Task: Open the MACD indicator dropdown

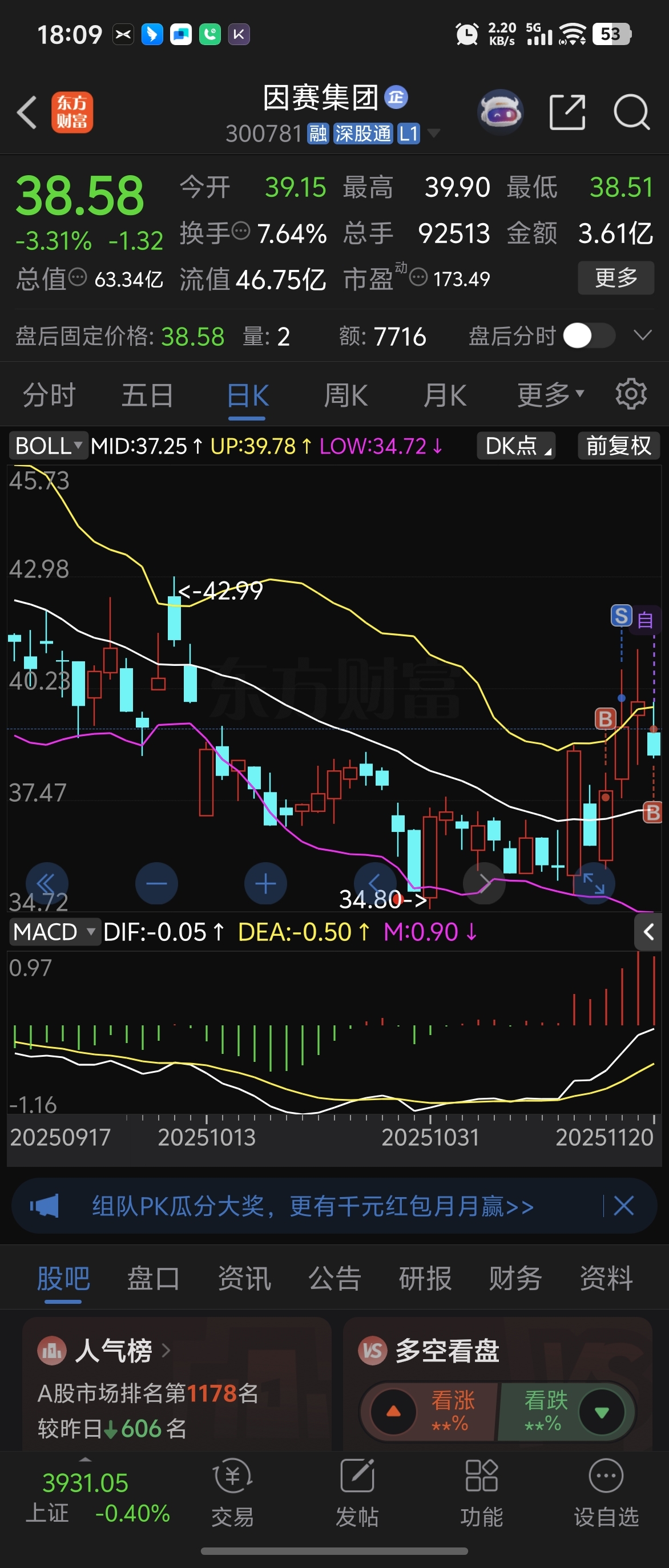Action: 55,932
